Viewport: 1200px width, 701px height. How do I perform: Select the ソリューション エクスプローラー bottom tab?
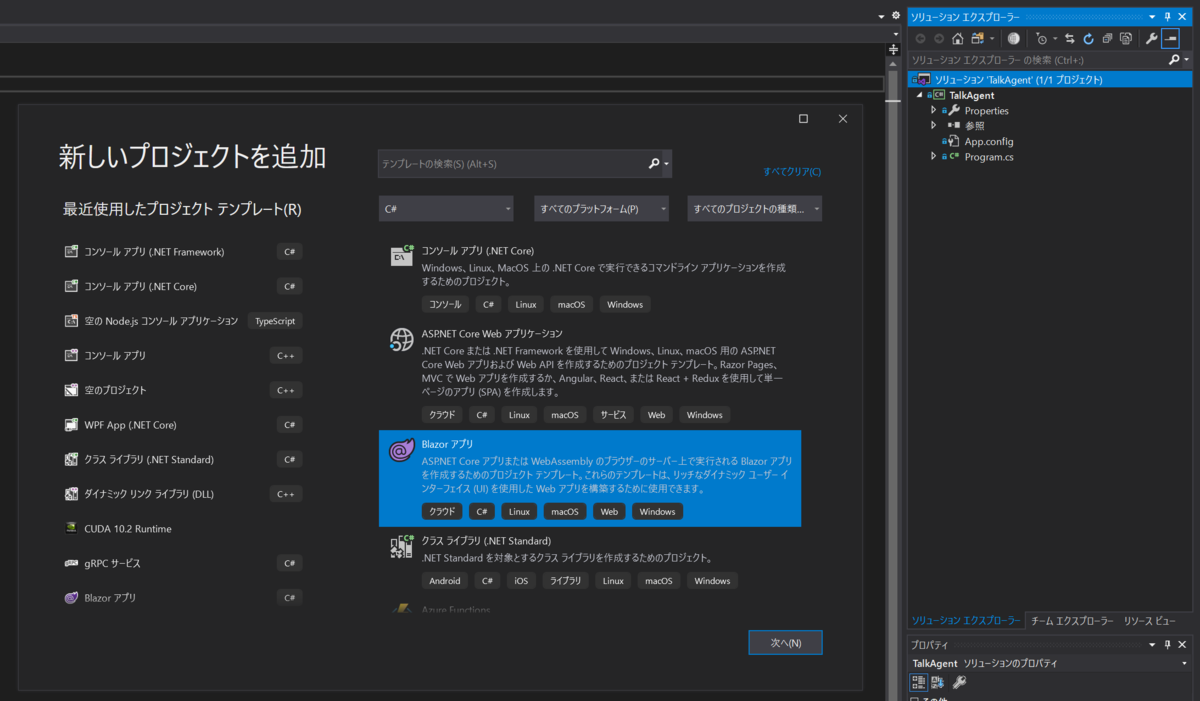[965, 621]
